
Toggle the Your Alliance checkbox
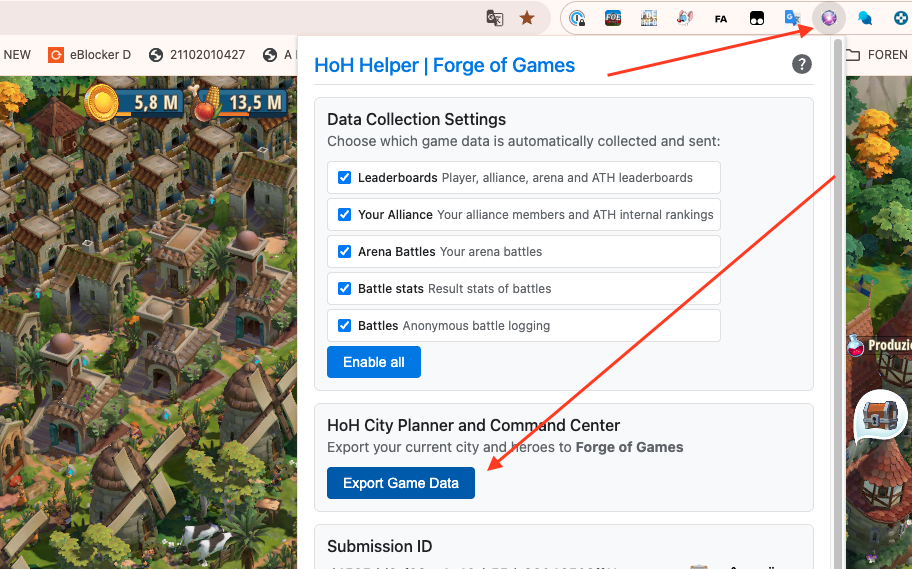coord(344,215)
